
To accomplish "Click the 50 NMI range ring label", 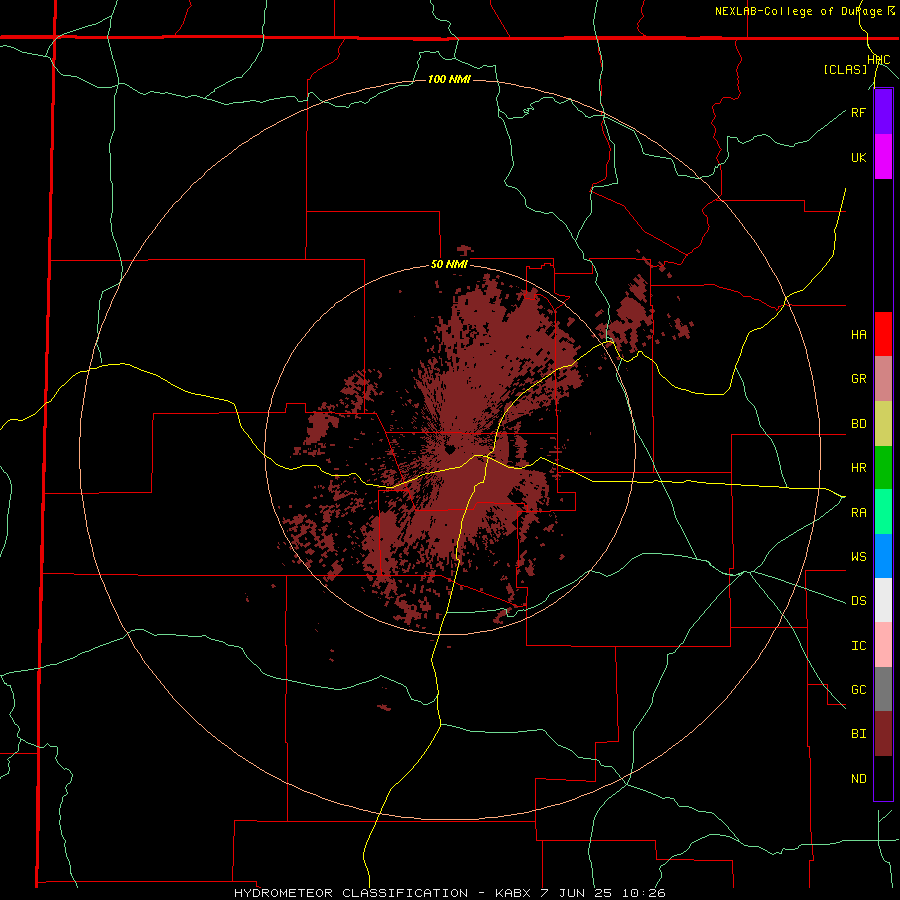I will [449, 264].
